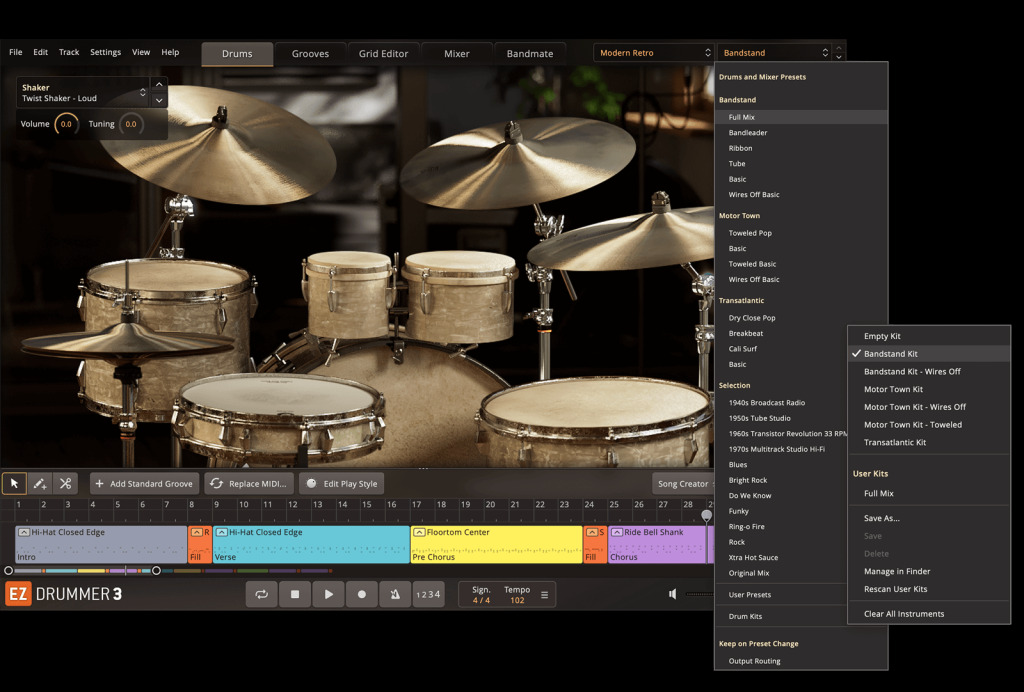The width and height of the screenshot is (1024, 692).
Task: Switch to the Grid Editor tab
Action: coord(383,54)
